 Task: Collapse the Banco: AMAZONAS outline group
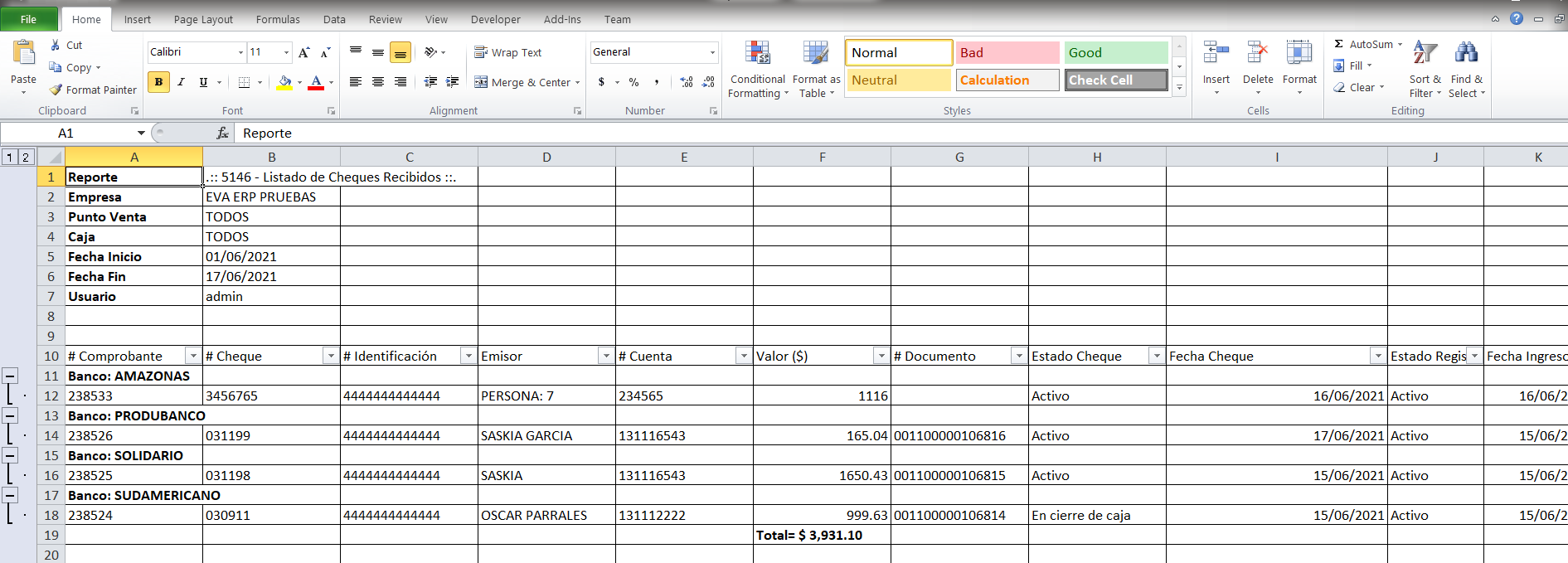[x=10, y=376]
